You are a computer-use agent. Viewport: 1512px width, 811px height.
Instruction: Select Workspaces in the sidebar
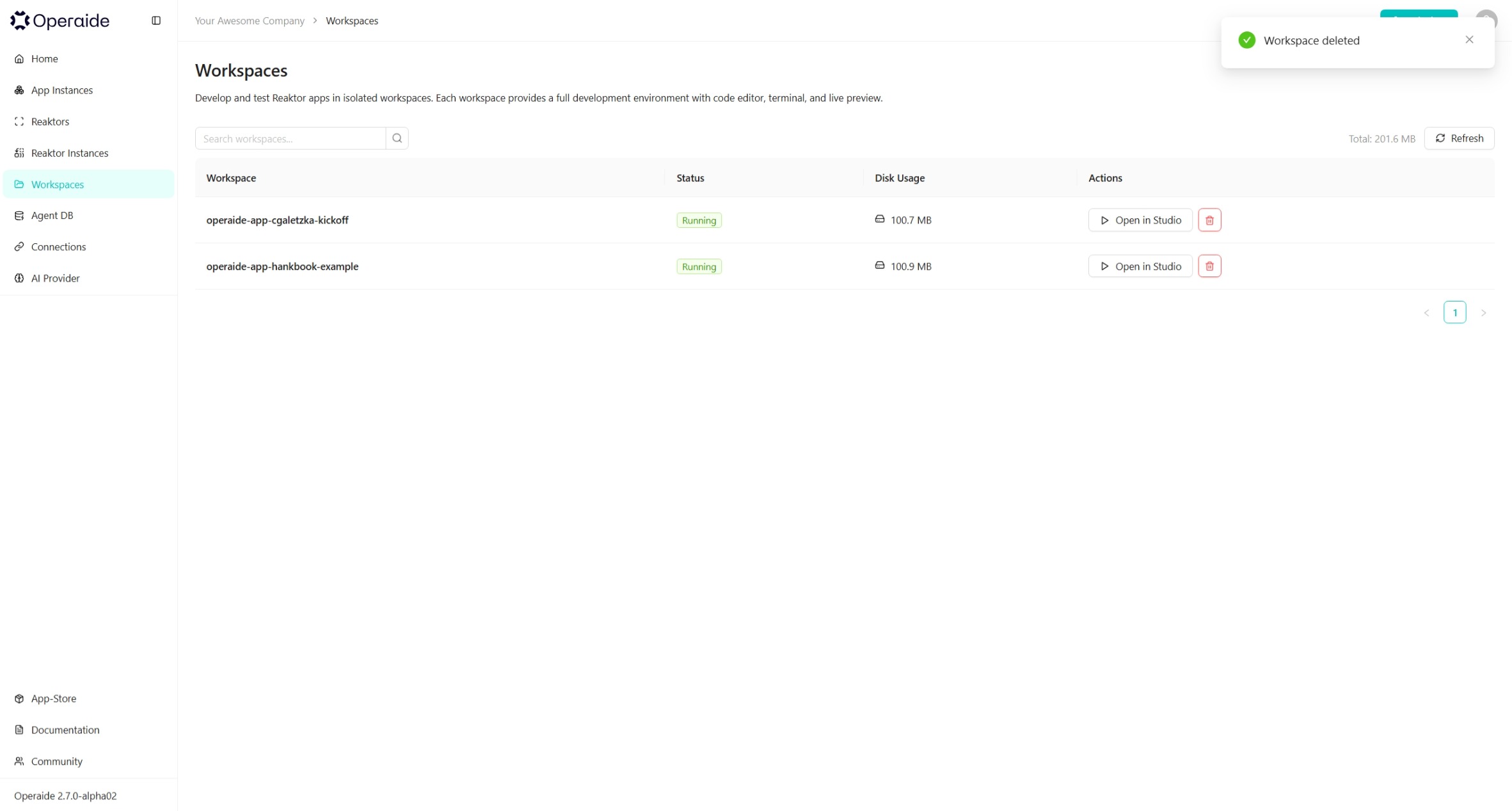coord(88,184)
